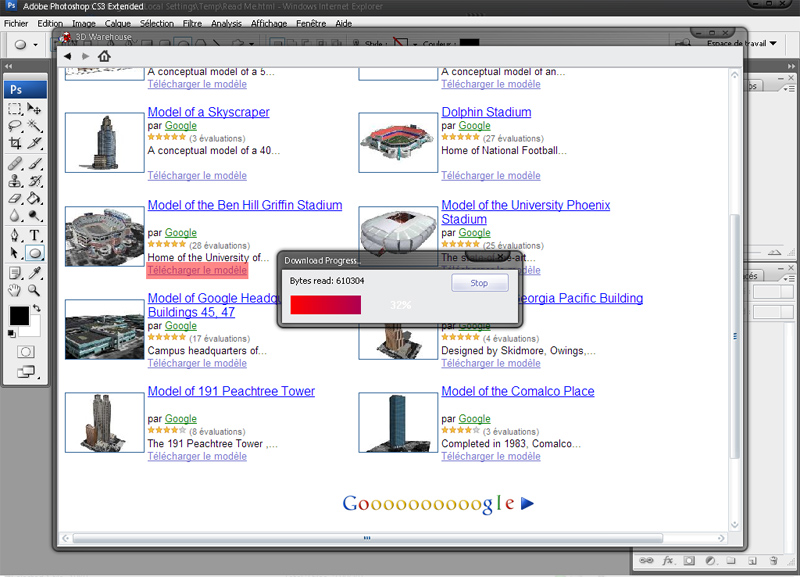
Task: Click the link layers icon
Action: [646, 560]
